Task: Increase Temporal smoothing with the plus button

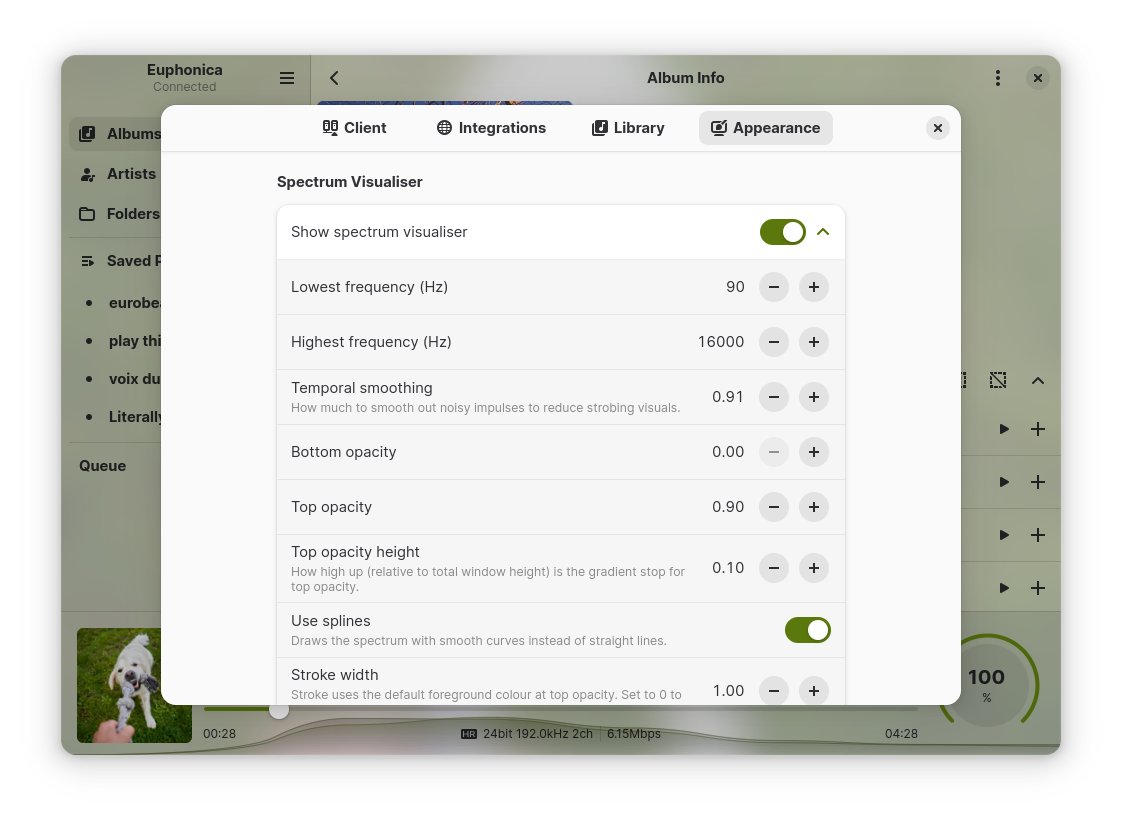Action: (x=813, y=397)
